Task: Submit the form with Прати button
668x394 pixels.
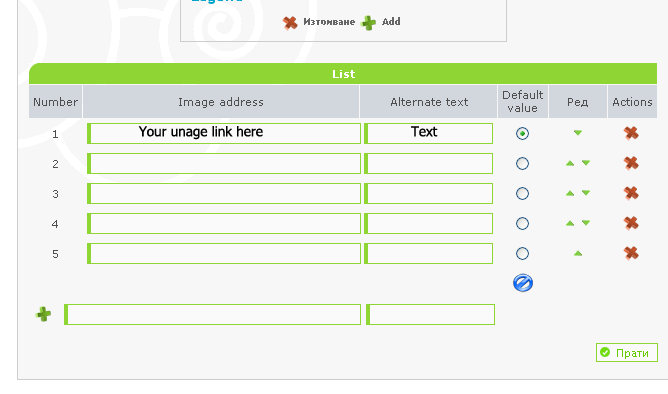Action: coord(627,353)
